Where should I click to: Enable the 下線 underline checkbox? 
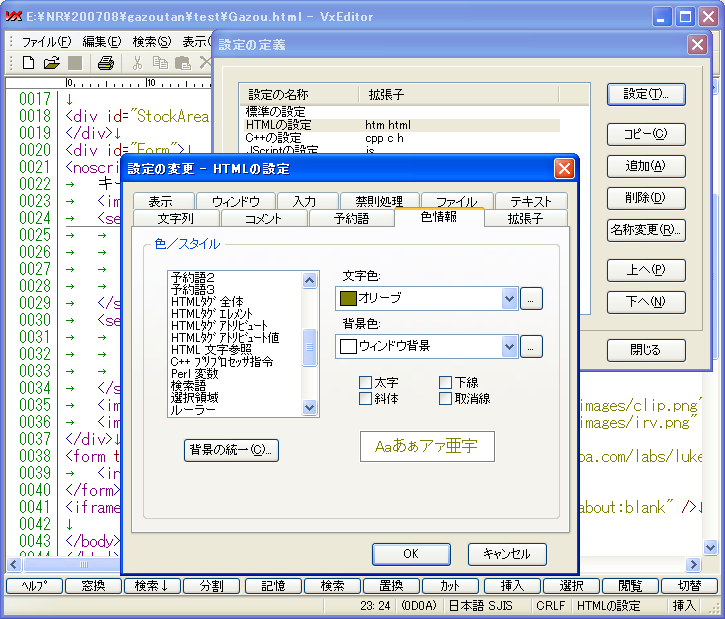pyautogui.click(x=445, y=382)
